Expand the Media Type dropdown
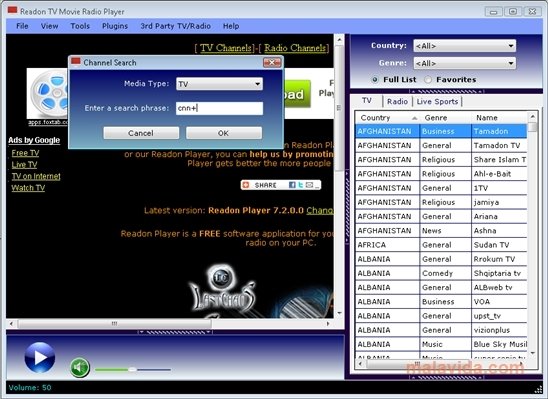 point(219,84)
